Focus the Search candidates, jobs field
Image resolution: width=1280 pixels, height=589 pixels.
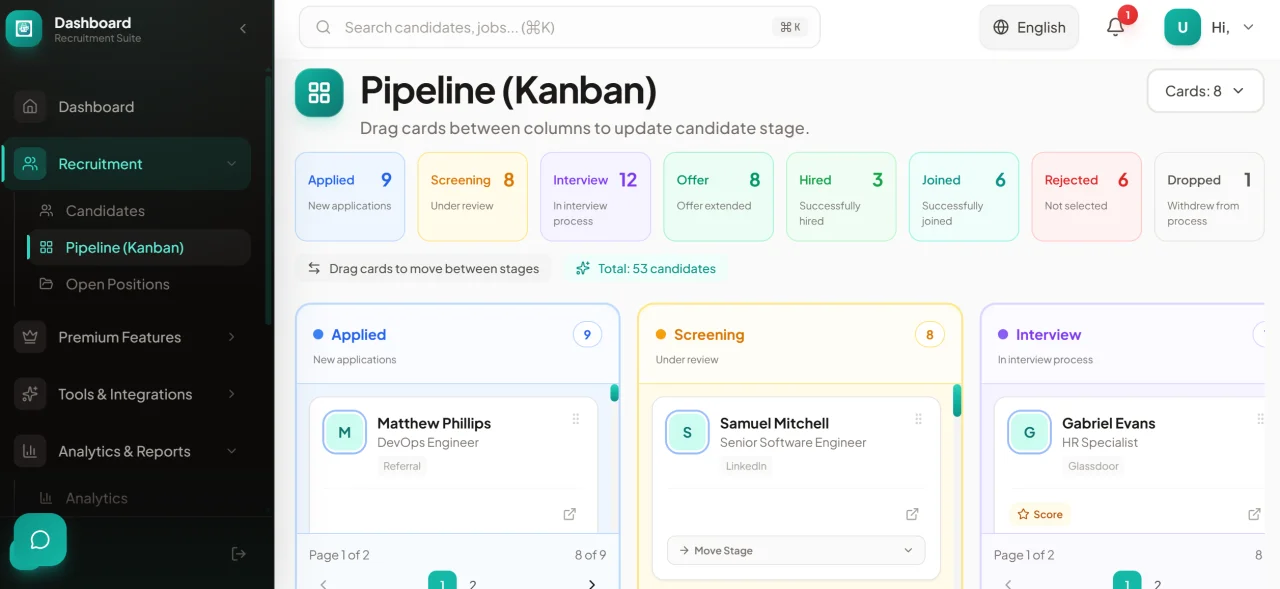[559, 27]
